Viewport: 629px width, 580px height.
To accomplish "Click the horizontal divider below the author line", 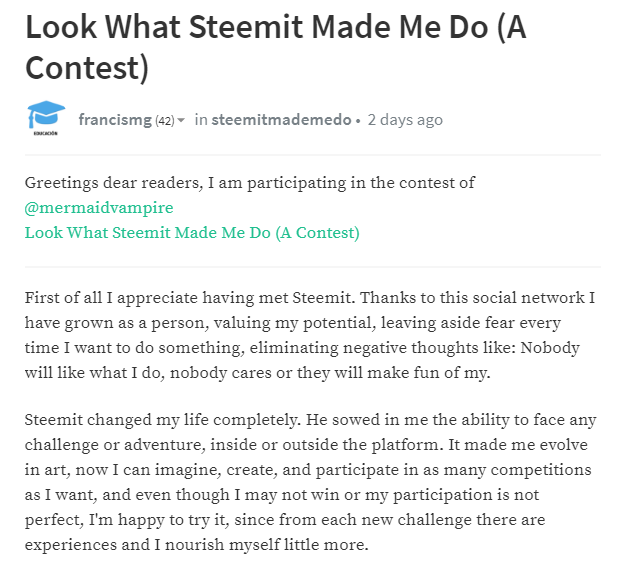I will click(313, 154).
